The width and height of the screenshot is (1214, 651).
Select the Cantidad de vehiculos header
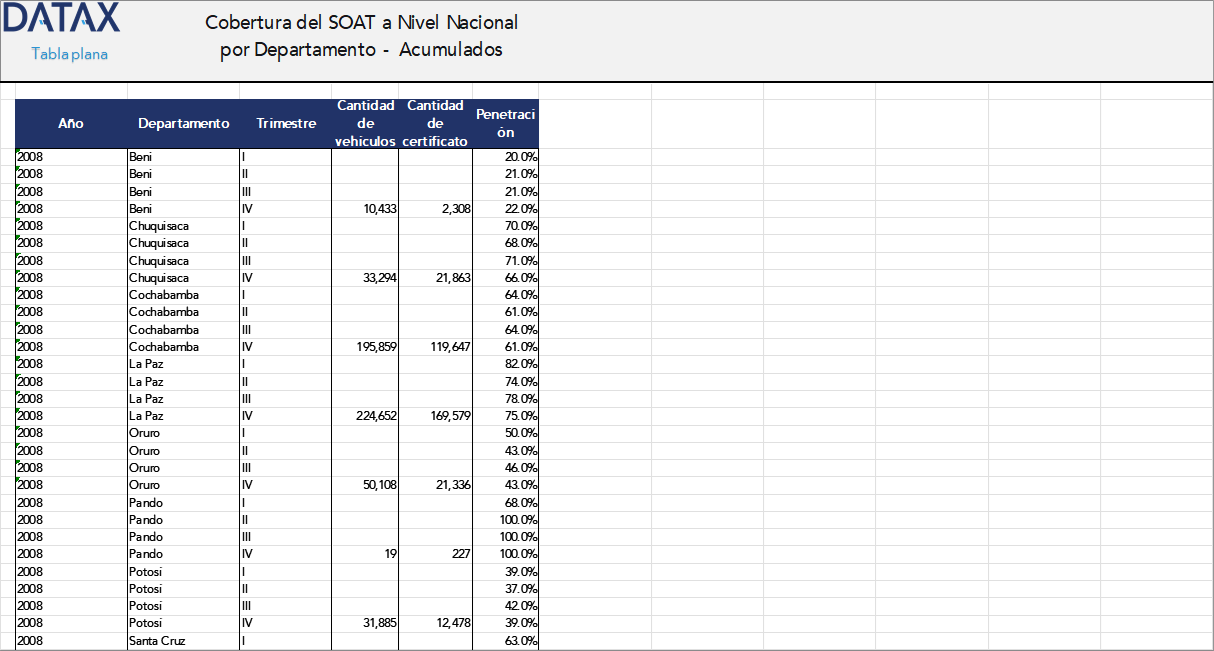365,123
